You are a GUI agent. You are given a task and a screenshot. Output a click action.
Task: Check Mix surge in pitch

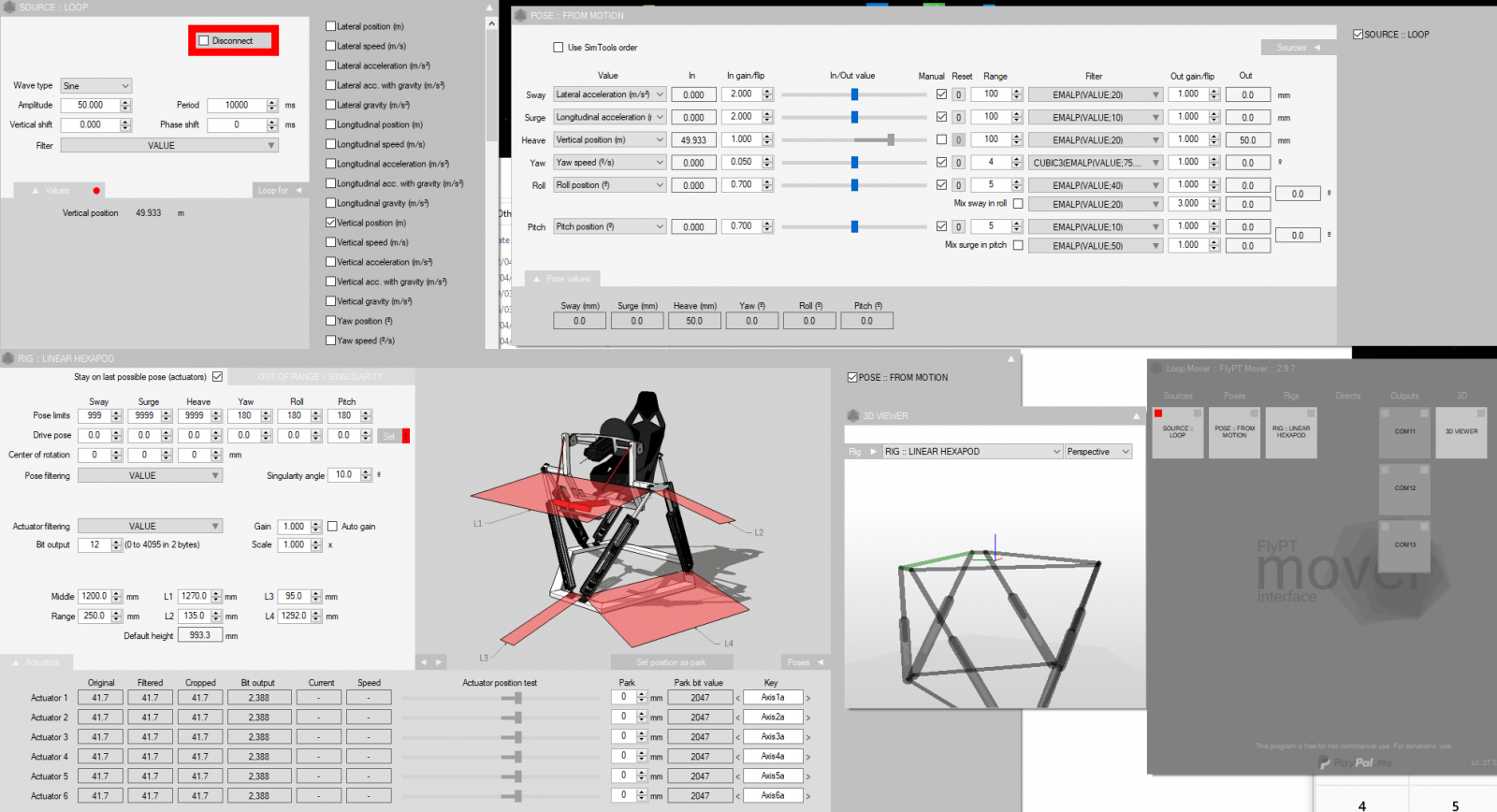[1018, 245]
